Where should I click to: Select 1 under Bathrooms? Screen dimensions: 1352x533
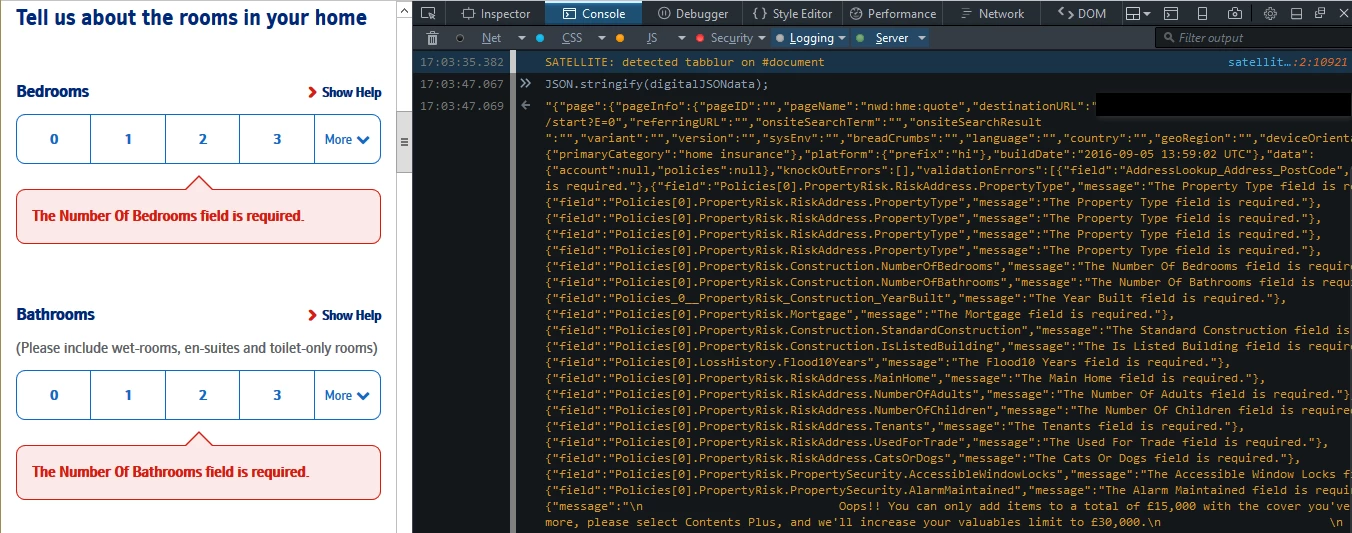[x=128, y=395]
